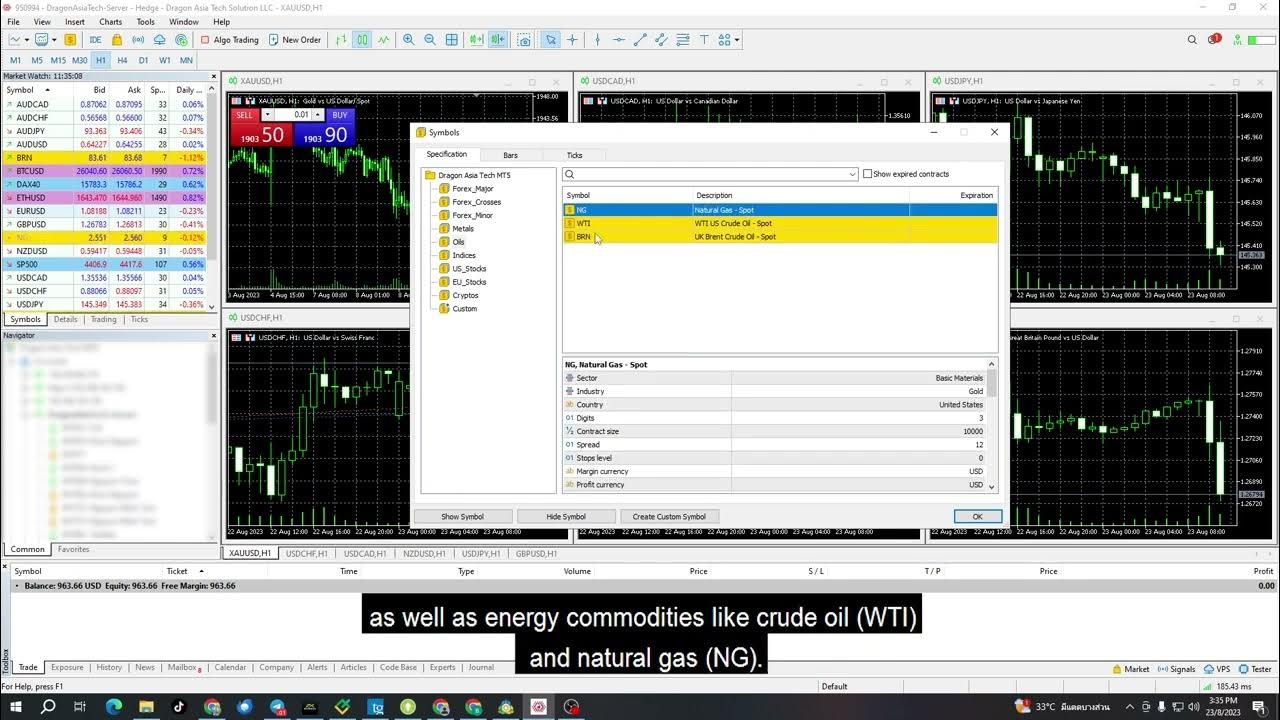The height and width of the screenshot is (720, 1280).
Task: Select BTCUSD in Market Watch
Action: (107, 171)
